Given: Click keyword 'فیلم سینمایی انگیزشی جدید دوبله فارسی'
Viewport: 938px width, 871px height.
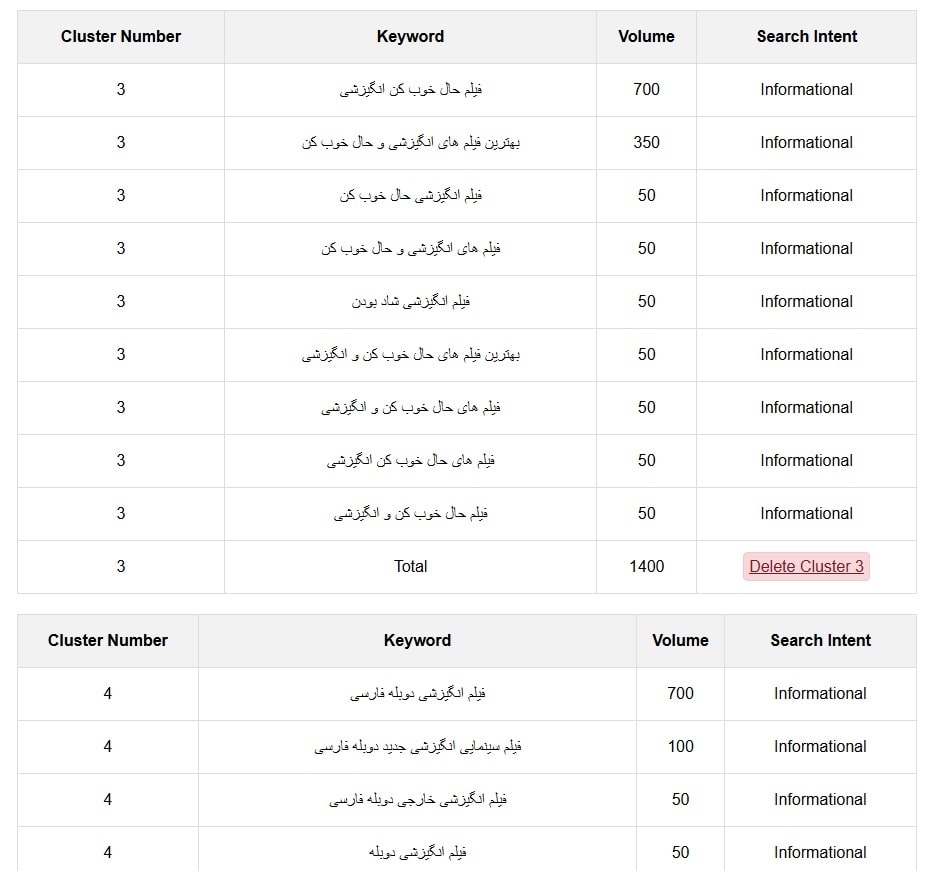Looking at the screenshot, I should [x=417, y=747].
